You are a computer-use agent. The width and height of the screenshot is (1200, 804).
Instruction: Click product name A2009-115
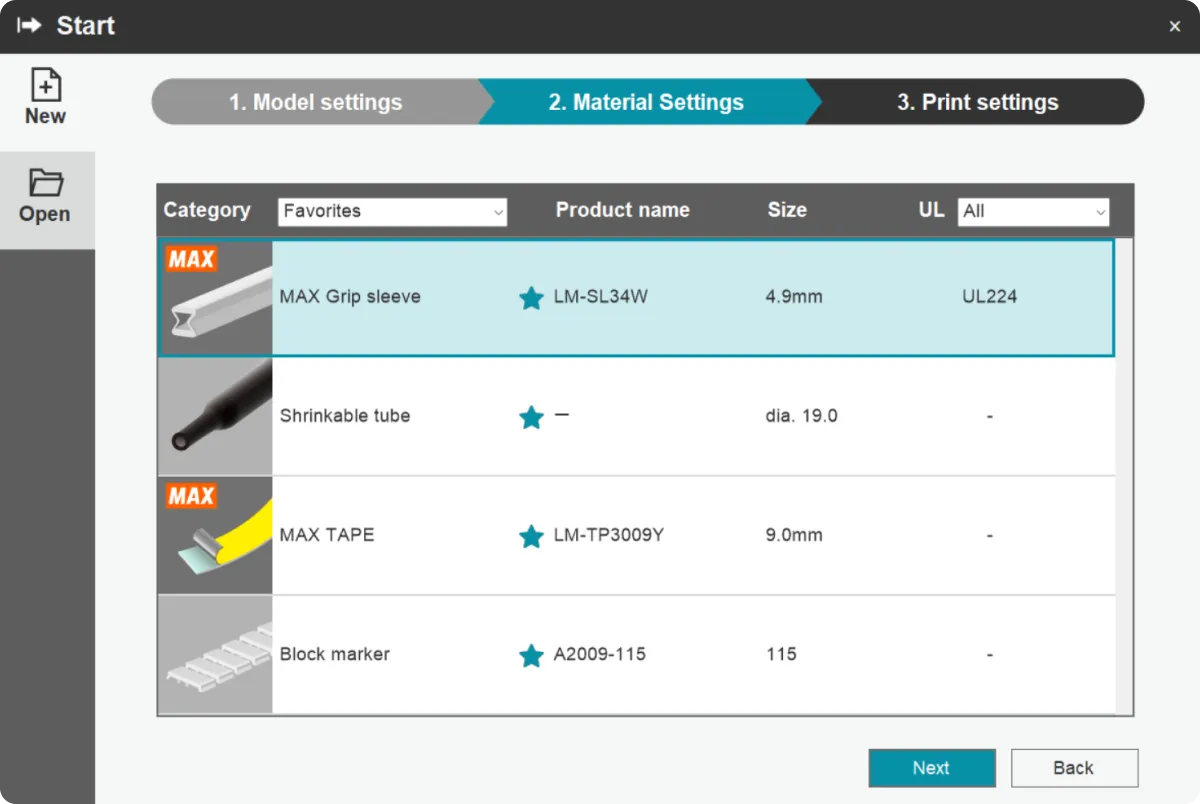pyautogui.click(x=600, y=654)
